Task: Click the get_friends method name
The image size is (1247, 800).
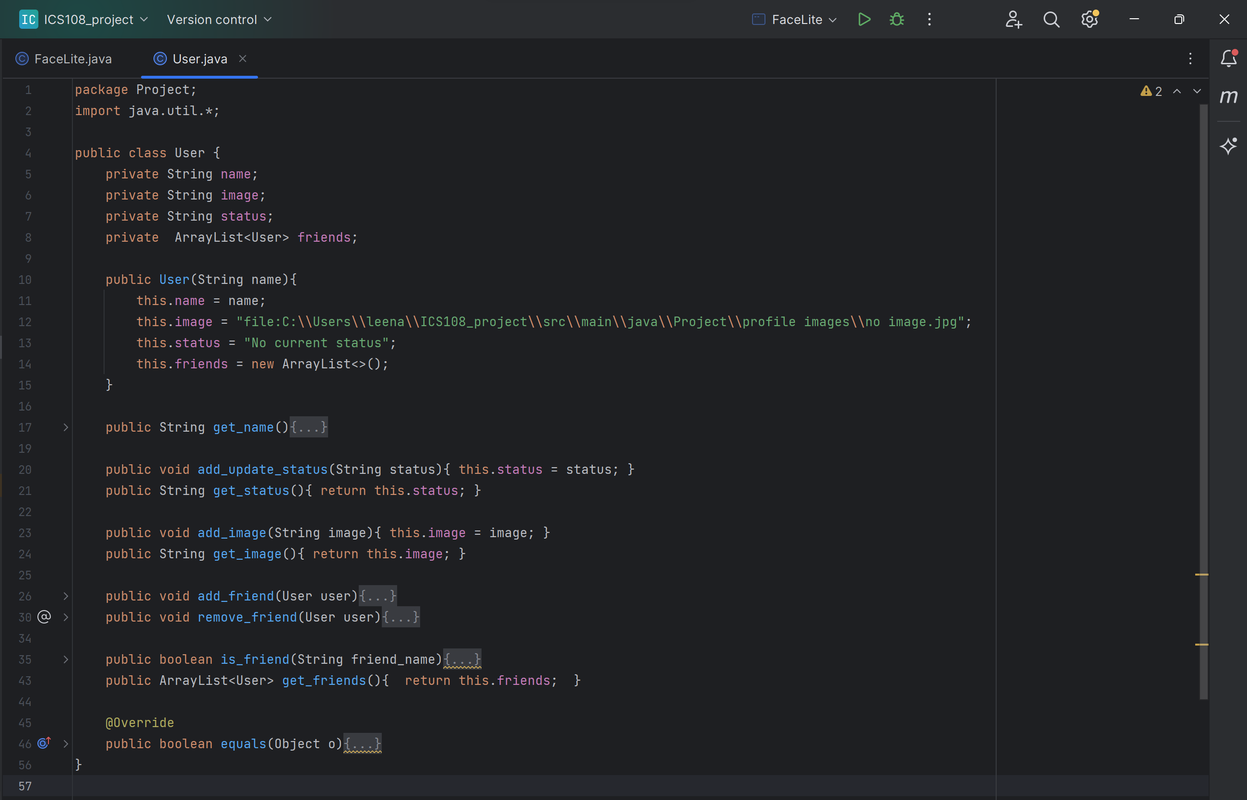Action: coord(324,680)
